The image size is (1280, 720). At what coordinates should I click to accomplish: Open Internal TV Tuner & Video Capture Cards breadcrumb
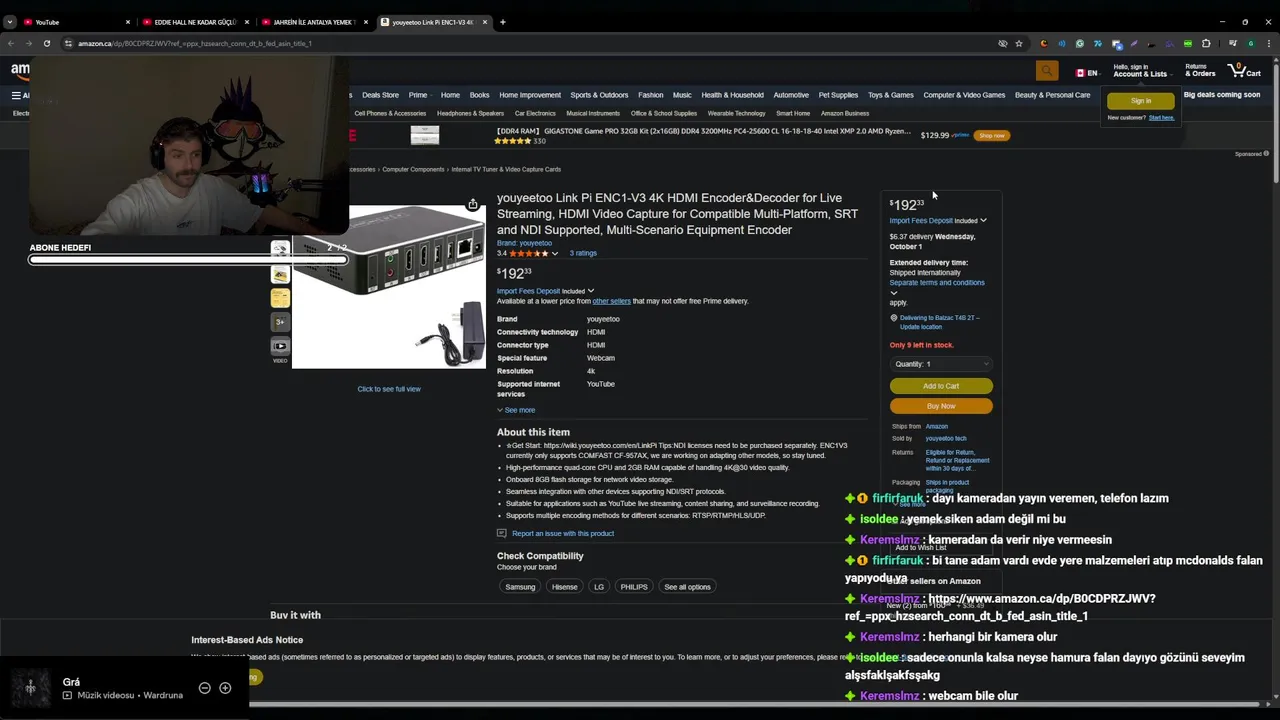pos(506,169)
